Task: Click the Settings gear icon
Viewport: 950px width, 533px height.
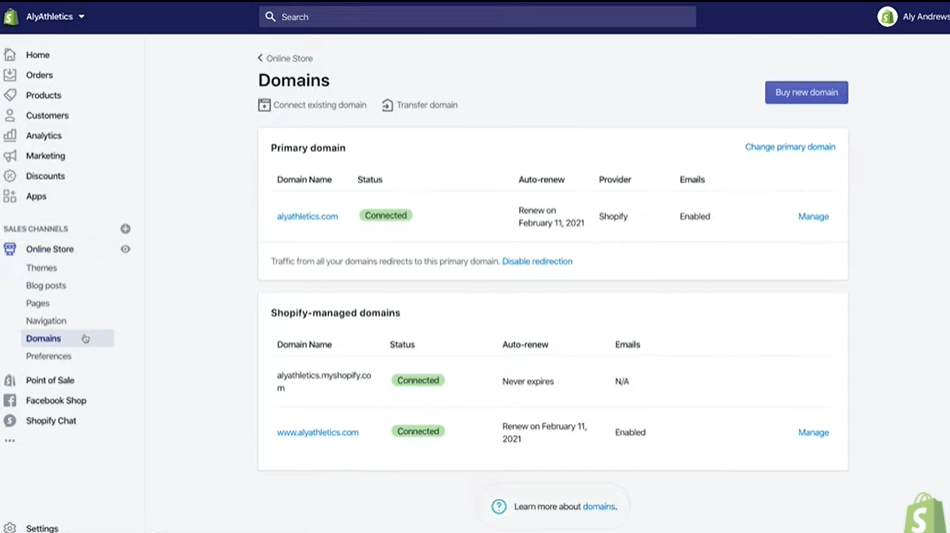Action: [10, 528]
